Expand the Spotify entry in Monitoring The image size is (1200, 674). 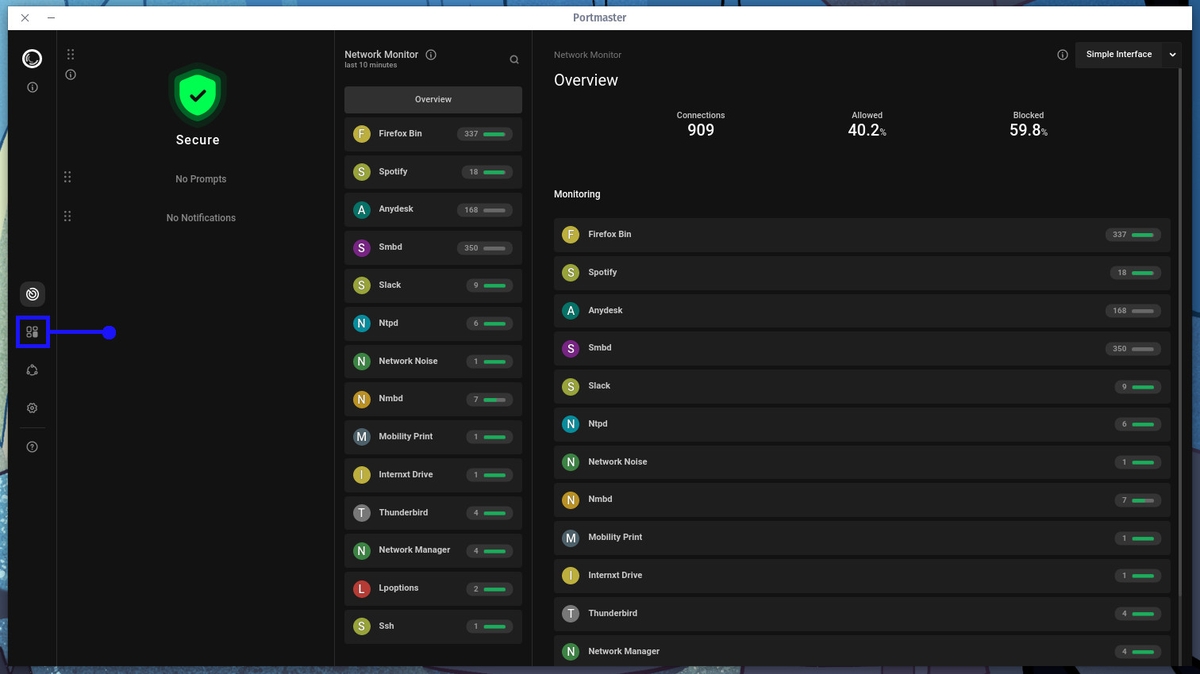point(862,272)
